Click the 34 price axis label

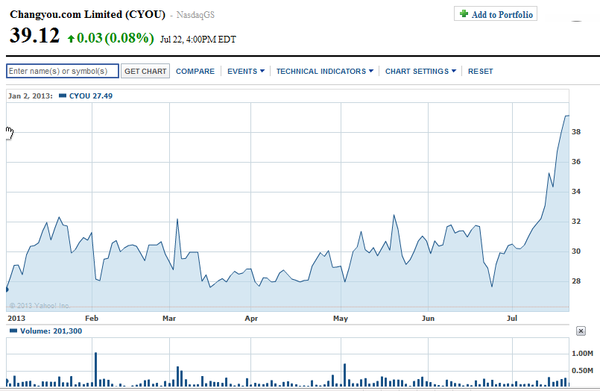coord(576,192)
